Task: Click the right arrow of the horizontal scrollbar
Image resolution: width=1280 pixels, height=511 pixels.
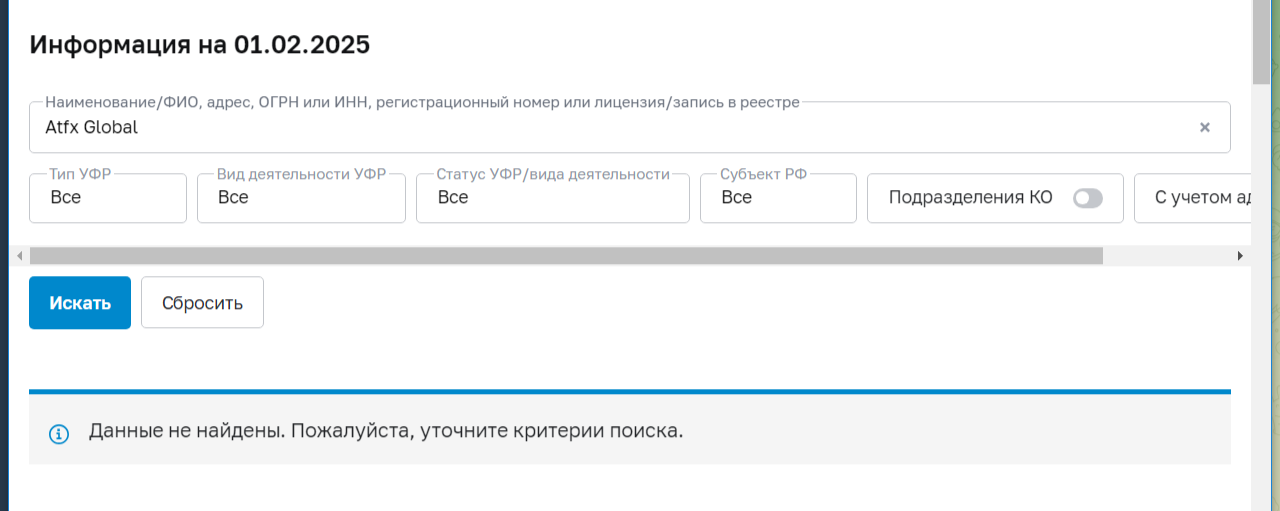Action: [x=1240, y=256]
